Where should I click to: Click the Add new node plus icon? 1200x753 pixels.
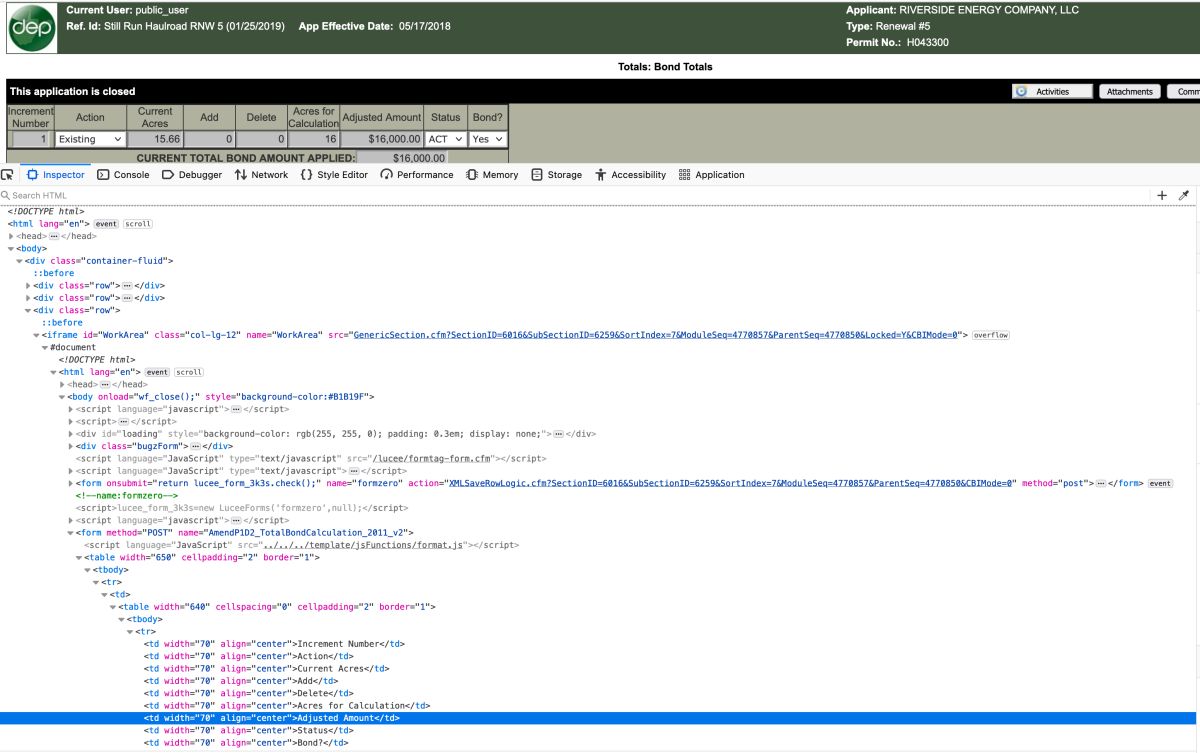[1162, 196]
